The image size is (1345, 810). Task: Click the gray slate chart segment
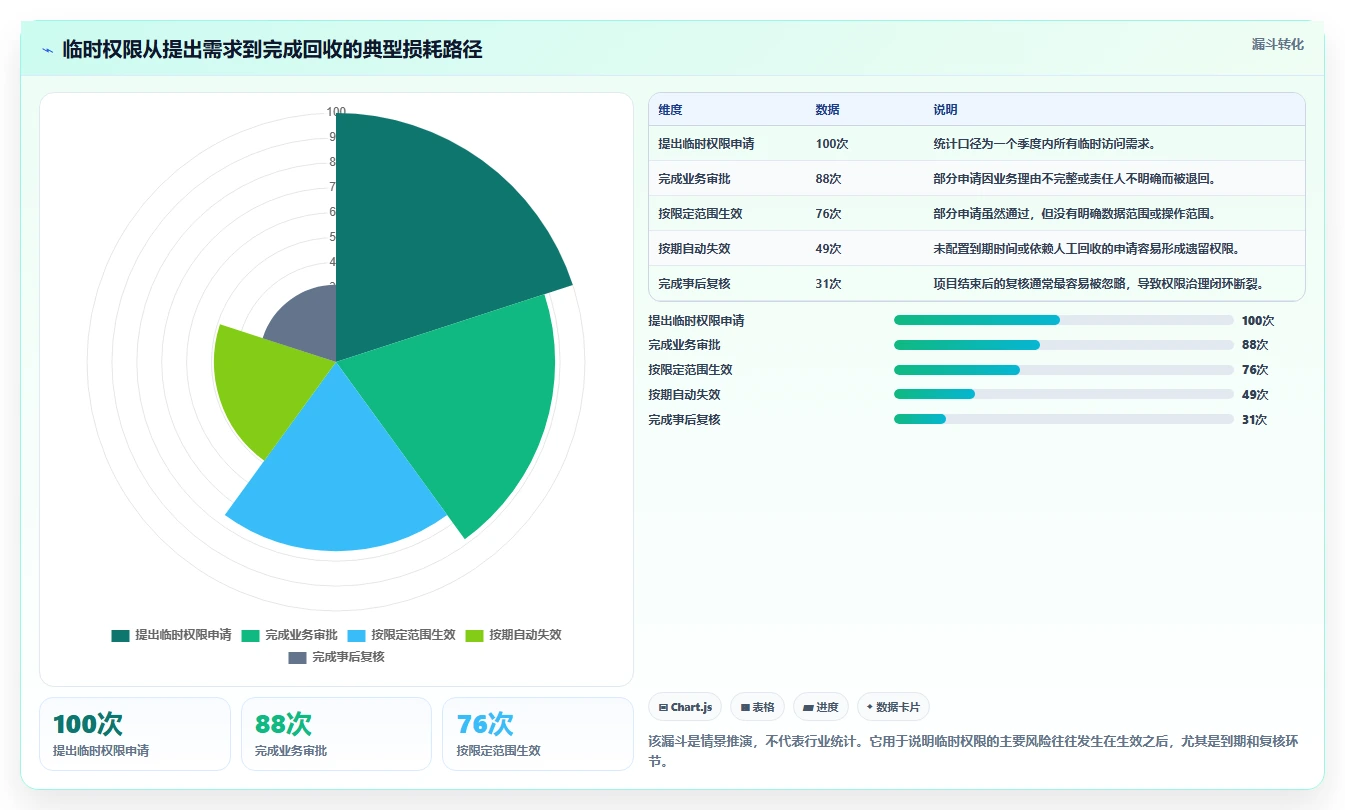tap(305, 325)
